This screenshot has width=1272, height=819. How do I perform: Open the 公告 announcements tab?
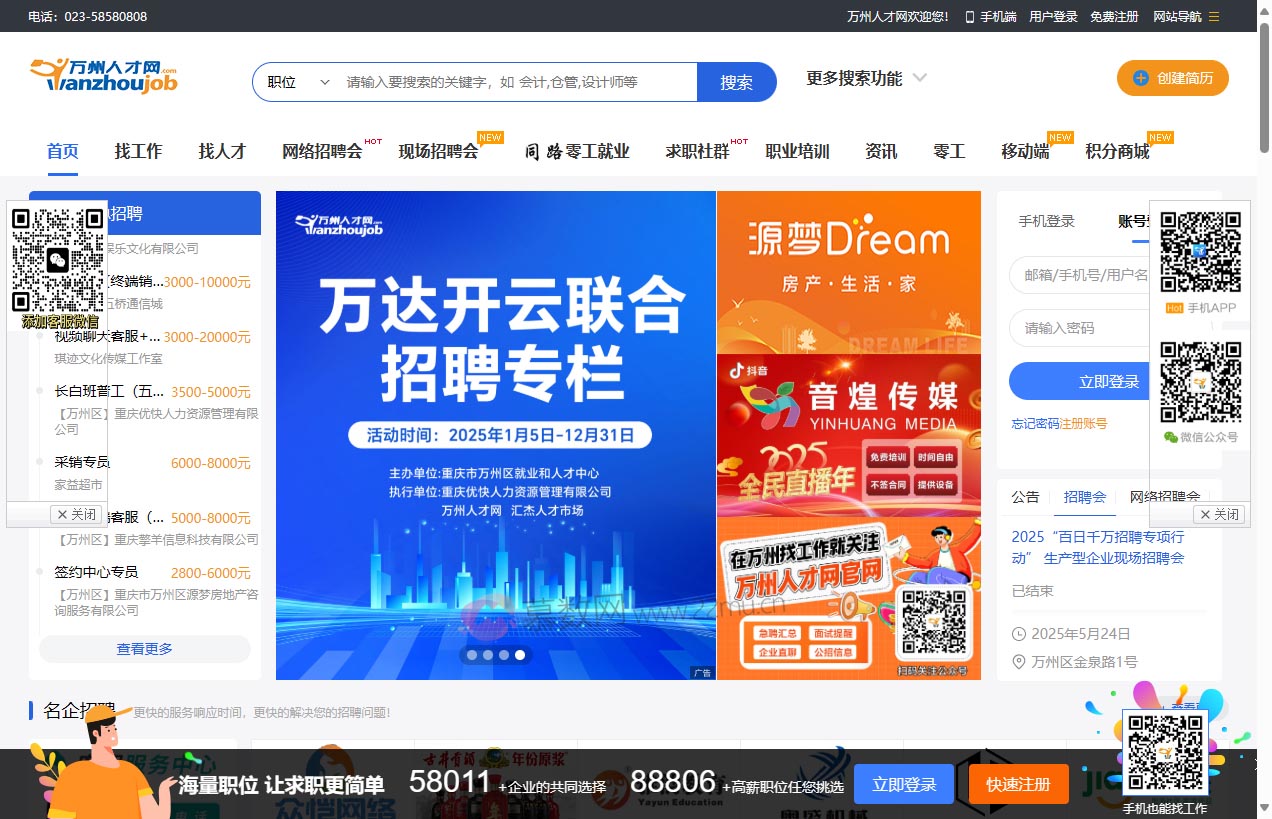(x=1025, y=496)
